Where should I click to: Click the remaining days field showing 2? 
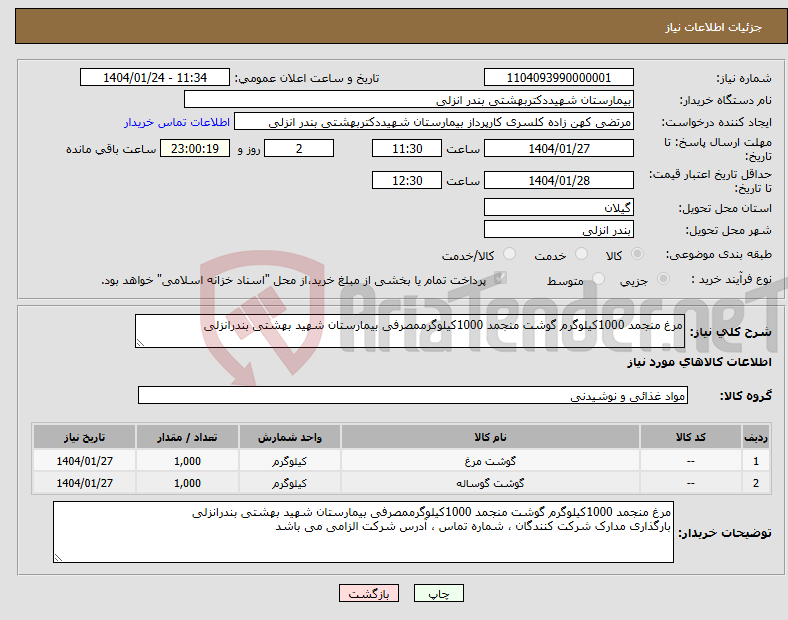pos(299,149)
